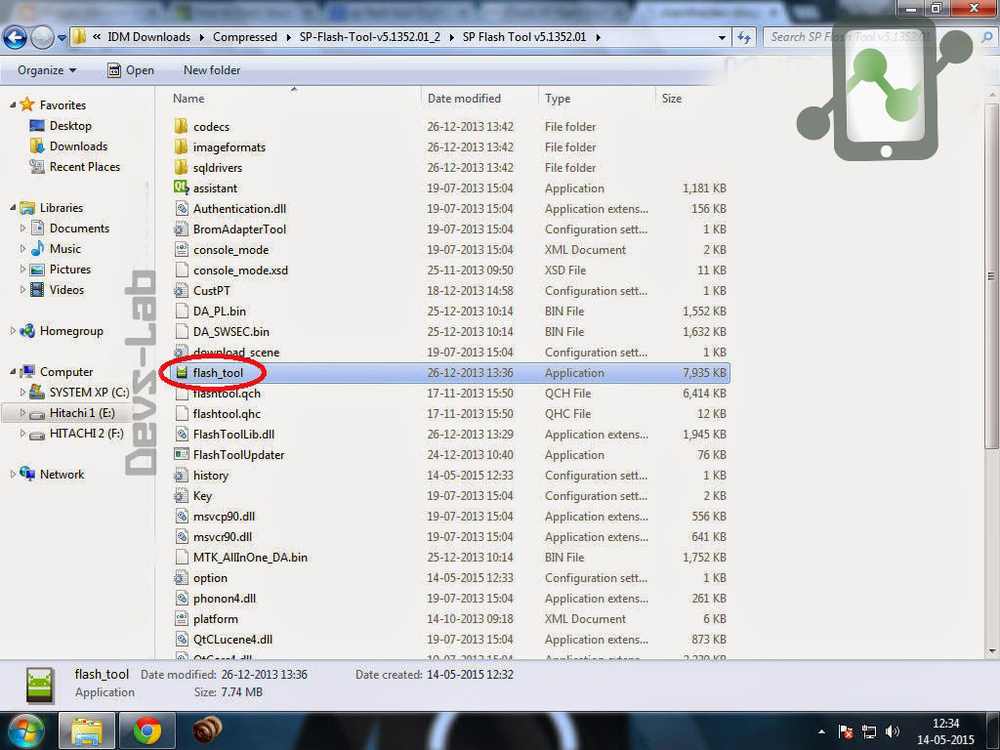1000x750 pixels.
Task: Select the CustPT configuration icon
Action: point(182,290)
